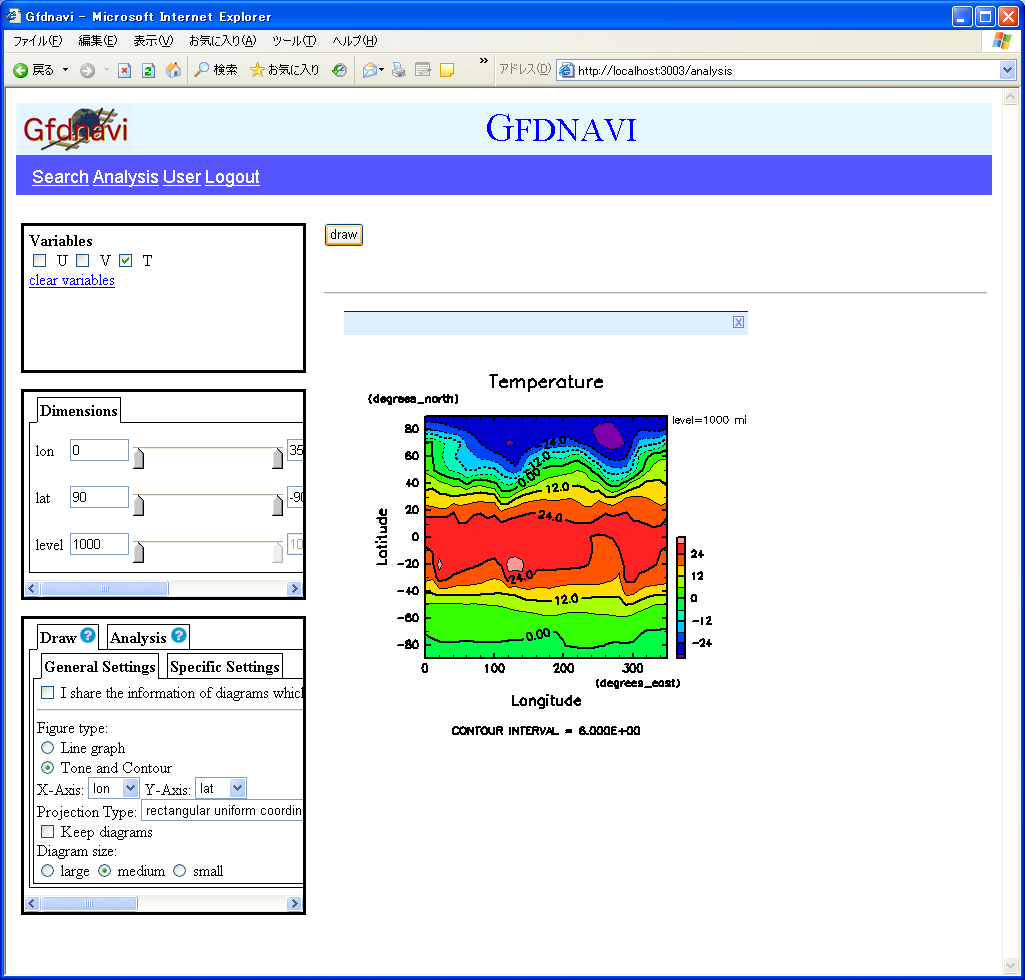
Task: Click the Home page icon
Action: coord(173,70)
